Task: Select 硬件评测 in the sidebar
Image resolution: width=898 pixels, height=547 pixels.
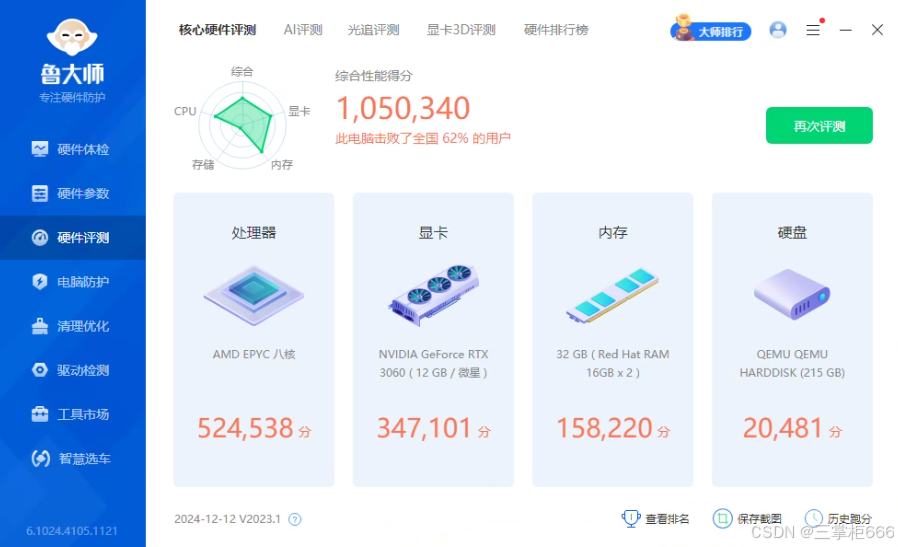Action: (x=73, y=238)
